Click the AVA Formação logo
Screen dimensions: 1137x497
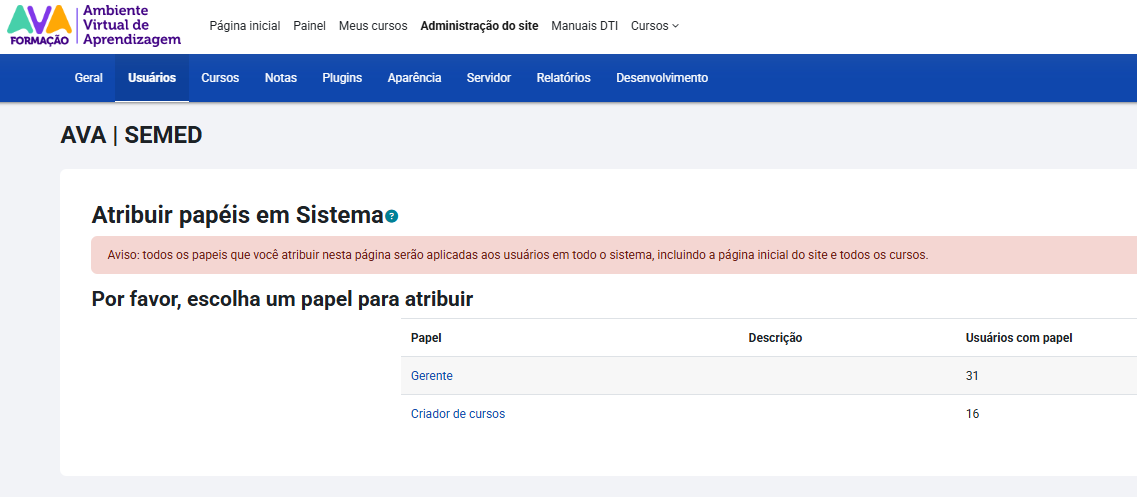(x=94, y=25)
